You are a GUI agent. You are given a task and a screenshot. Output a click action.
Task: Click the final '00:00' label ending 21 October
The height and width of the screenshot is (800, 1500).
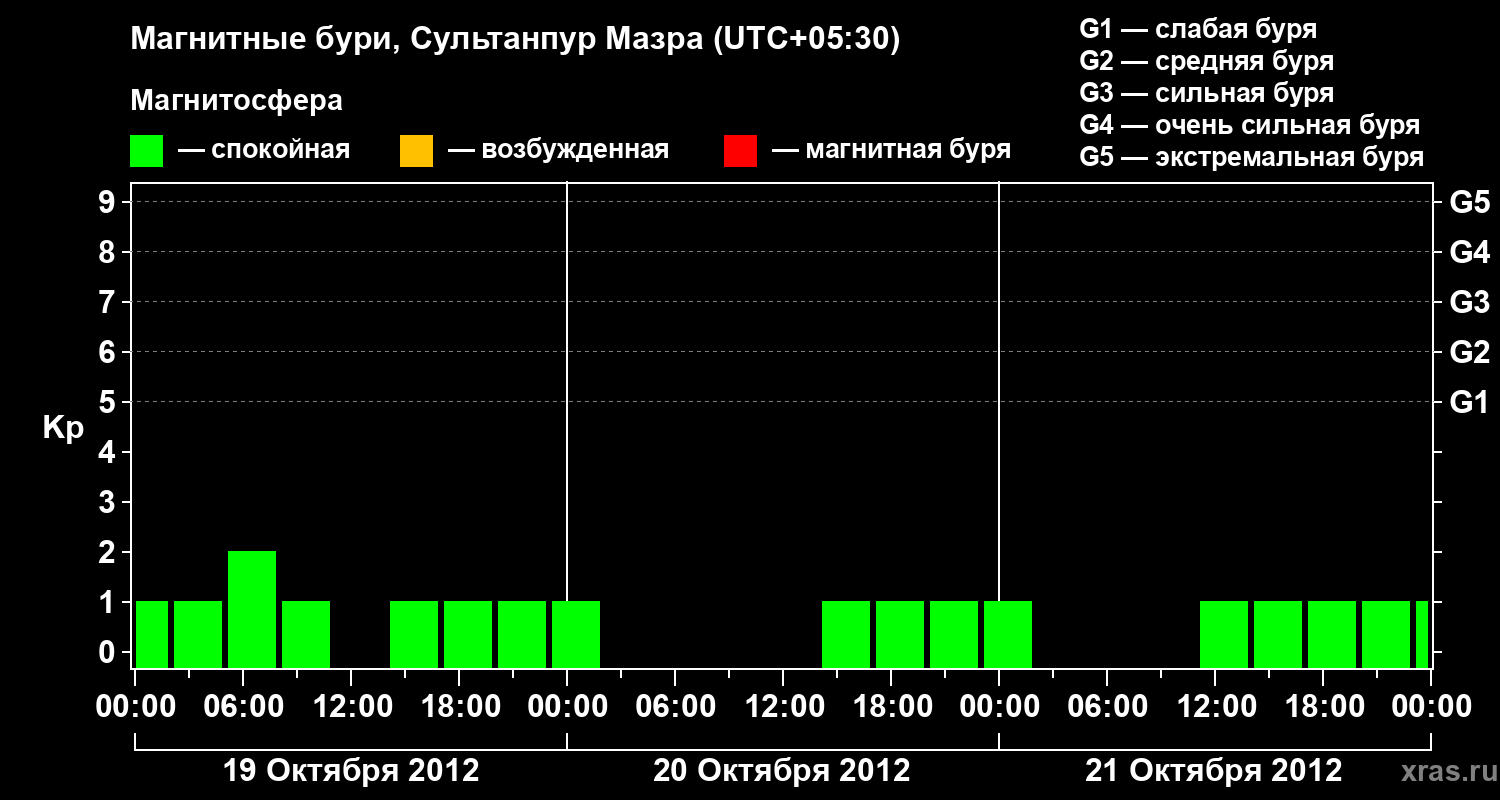(1431, 707)
